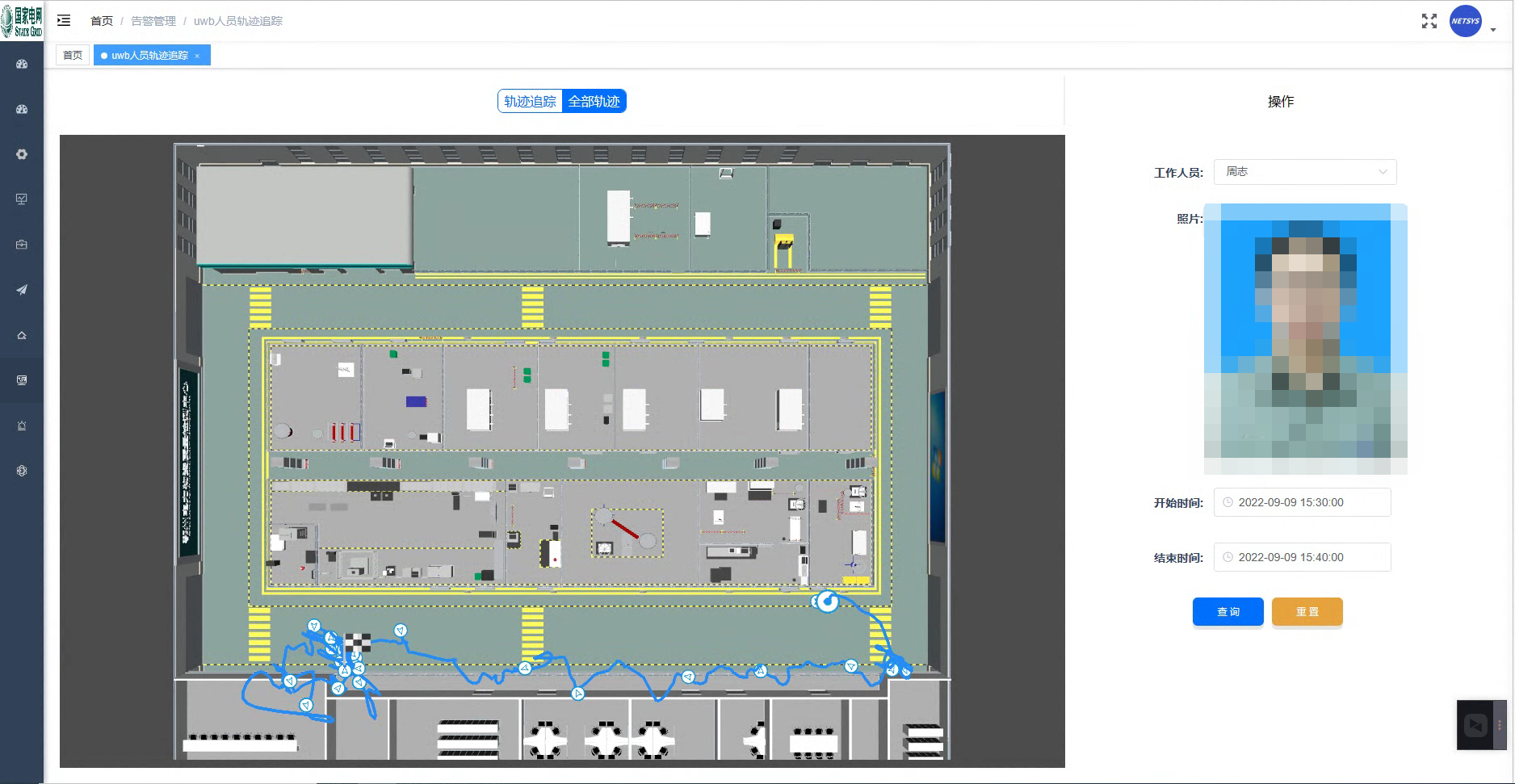
Task: Open the 开始时间 datetime picker
Action: pos(1302,502)
